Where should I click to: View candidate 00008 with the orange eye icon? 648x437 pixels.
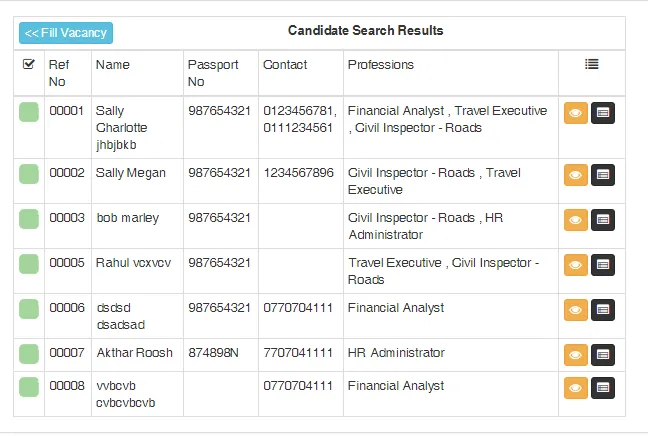pos(576,388)
